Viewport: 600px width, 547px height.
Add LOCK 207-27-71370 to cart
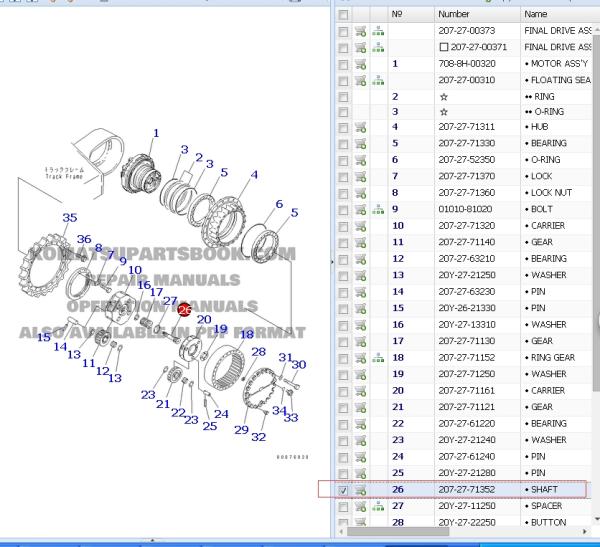(360, 176)
